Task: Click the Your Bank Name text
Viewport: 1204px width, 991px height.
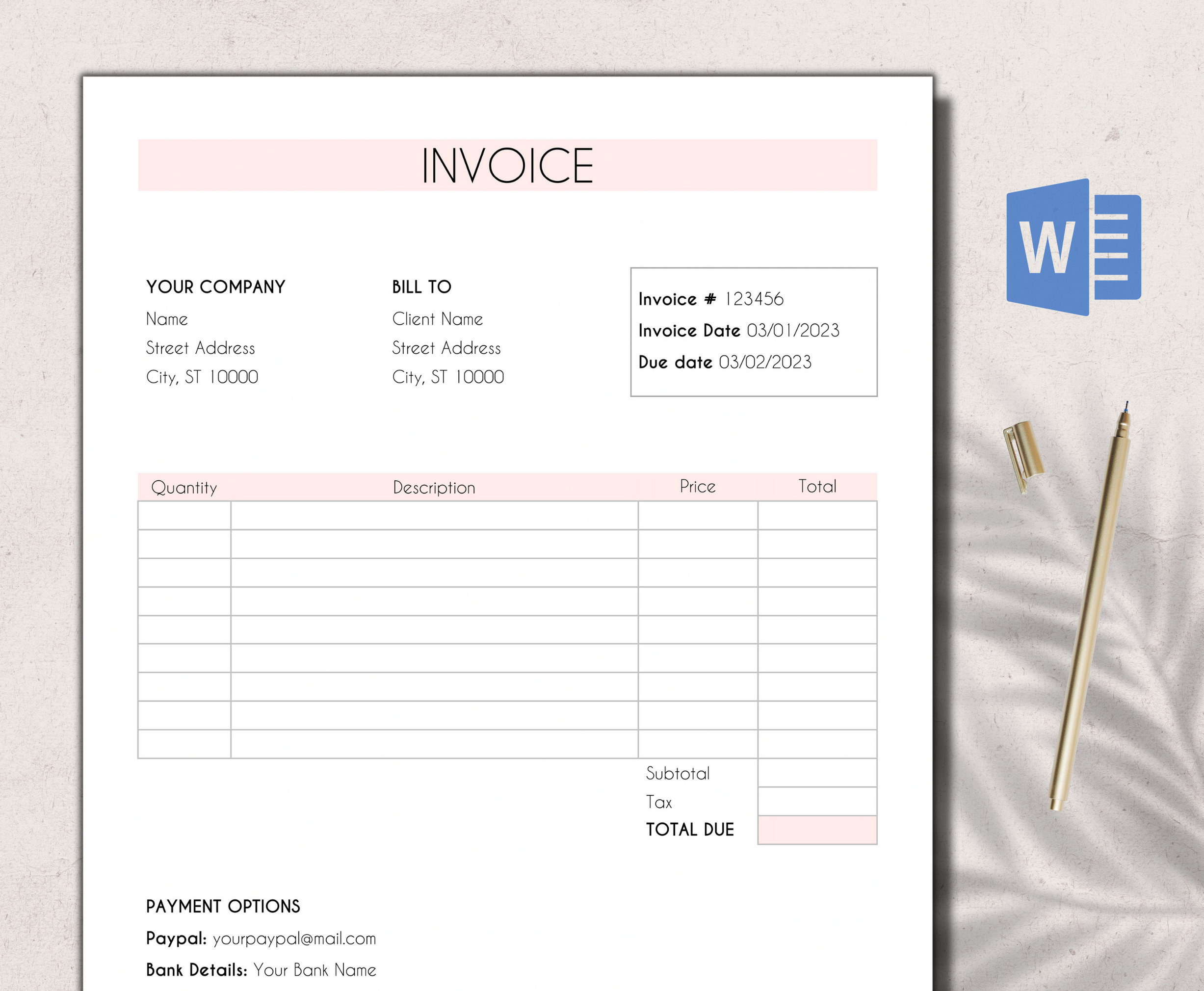Action: tap(314, 970)
